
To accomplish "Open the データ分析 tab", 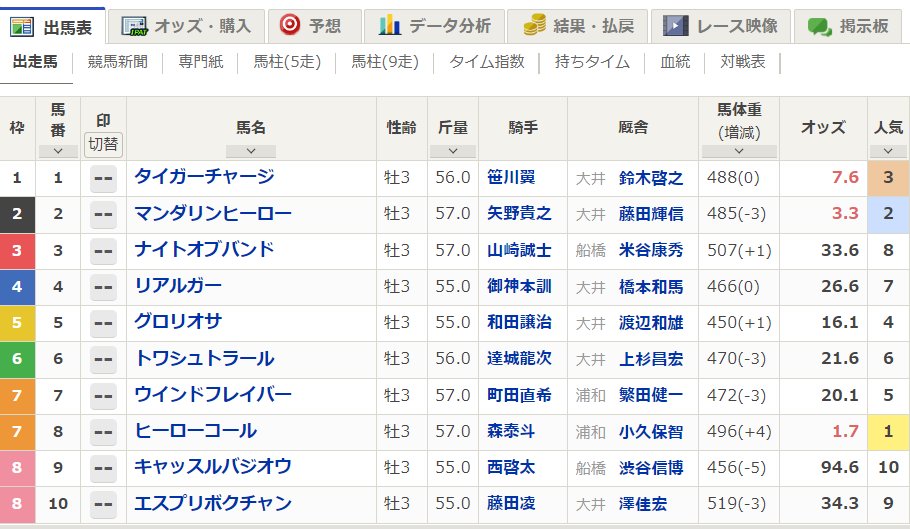I will (x=434, y=26).
